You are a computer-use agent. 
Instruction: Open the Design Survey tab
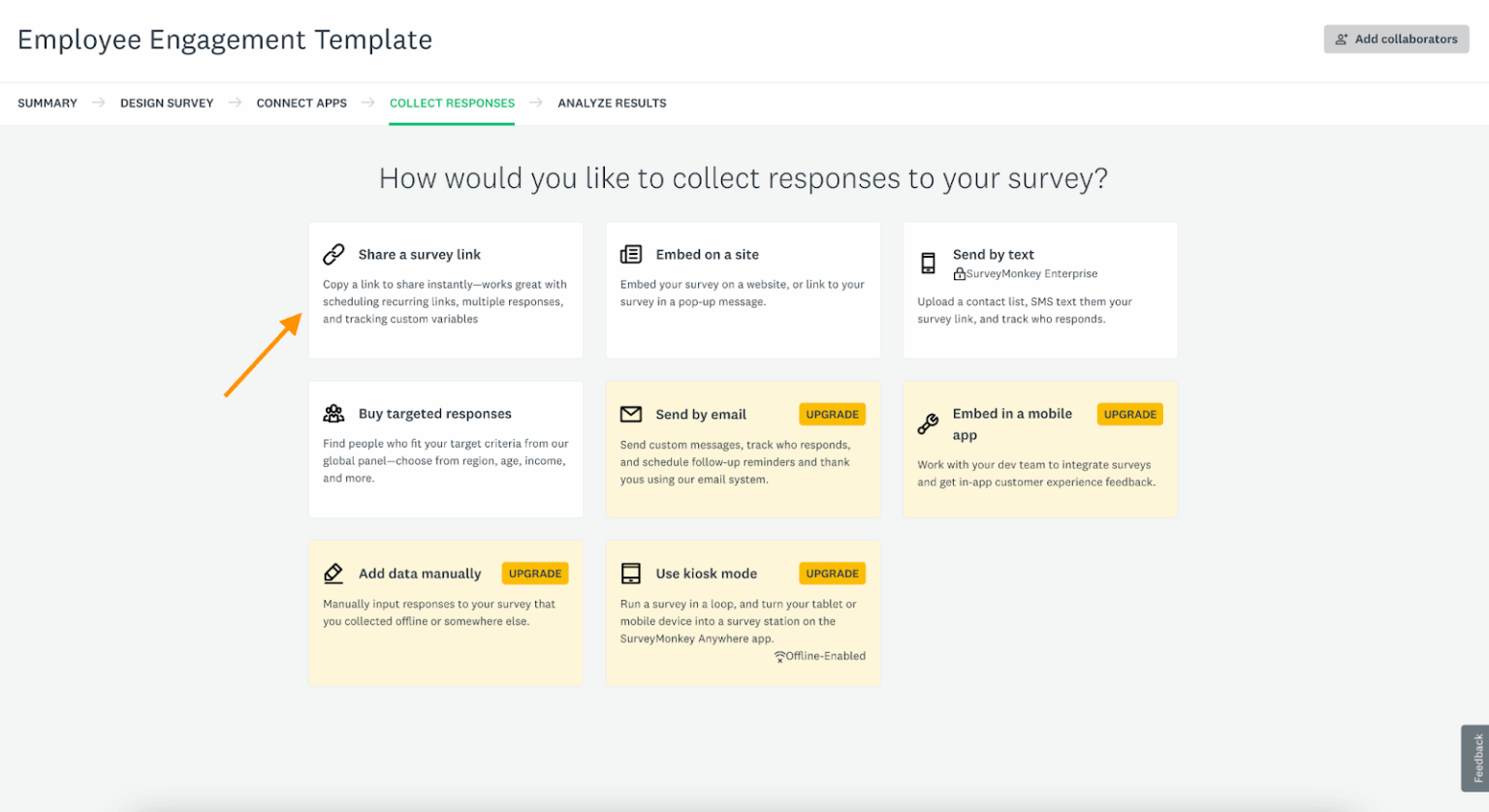[x=167, y=103]
